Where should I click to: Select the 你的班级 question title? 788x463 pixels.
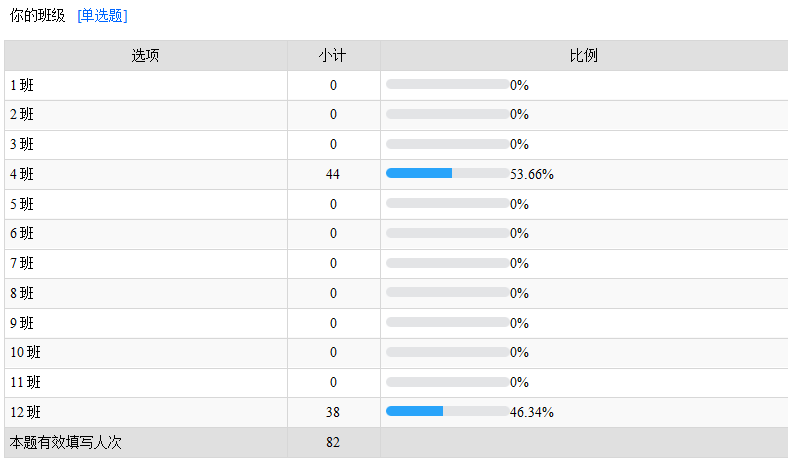click(38, 16)
